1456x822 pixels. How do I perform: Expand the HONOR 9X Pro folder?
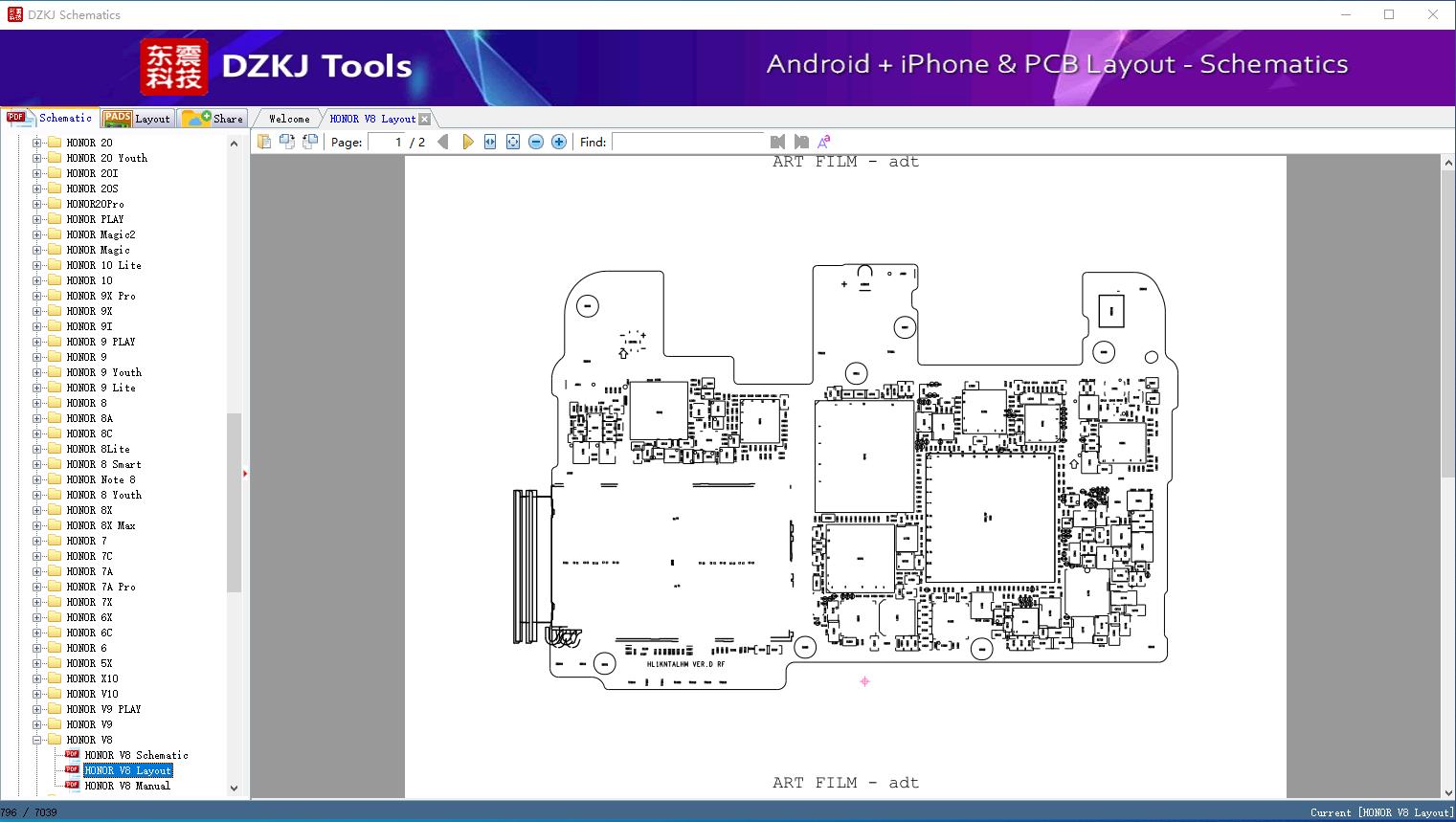click(x=37, y=296)
